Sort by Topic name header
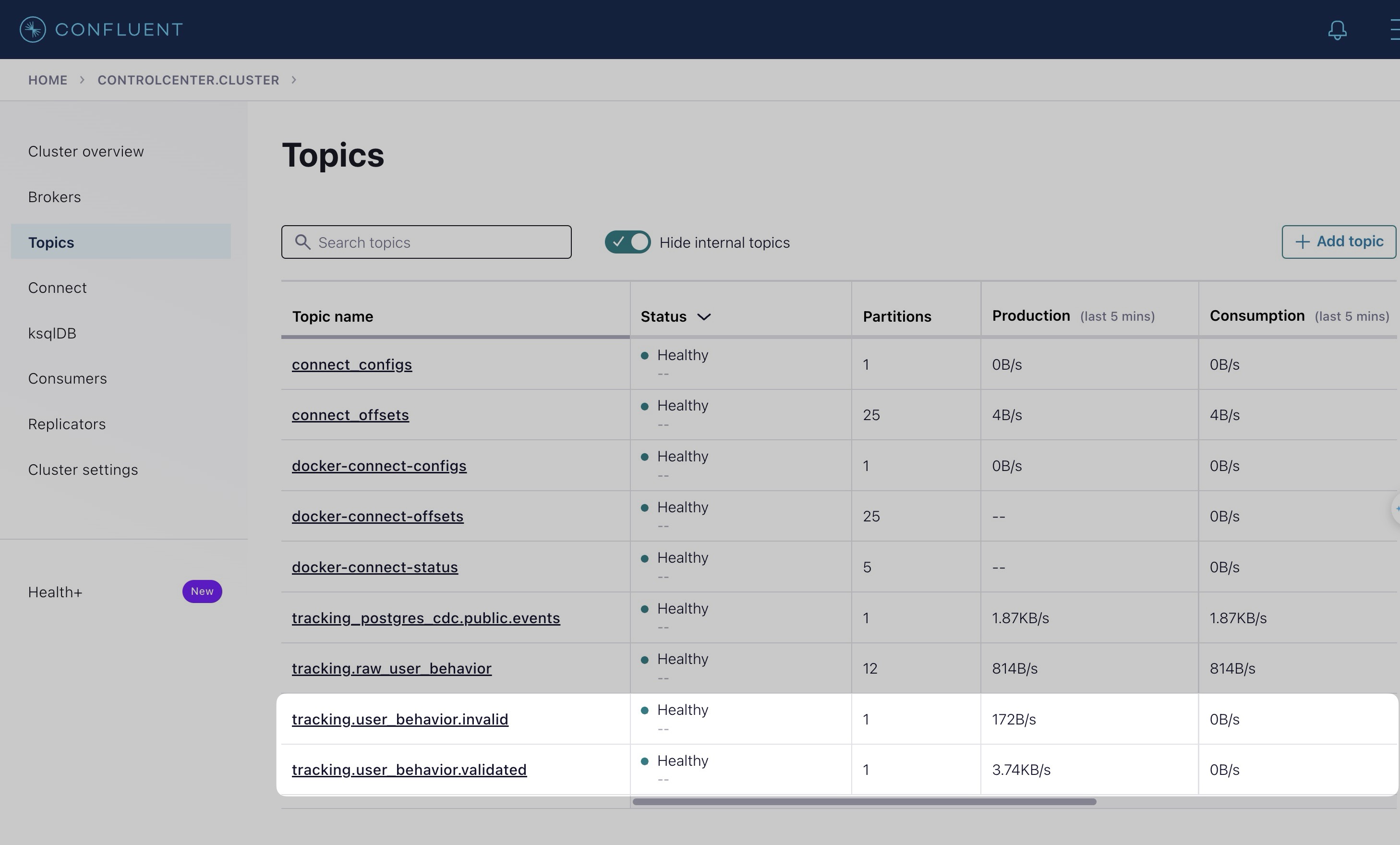The image size is (1400, 845). (x=332, y=316)
